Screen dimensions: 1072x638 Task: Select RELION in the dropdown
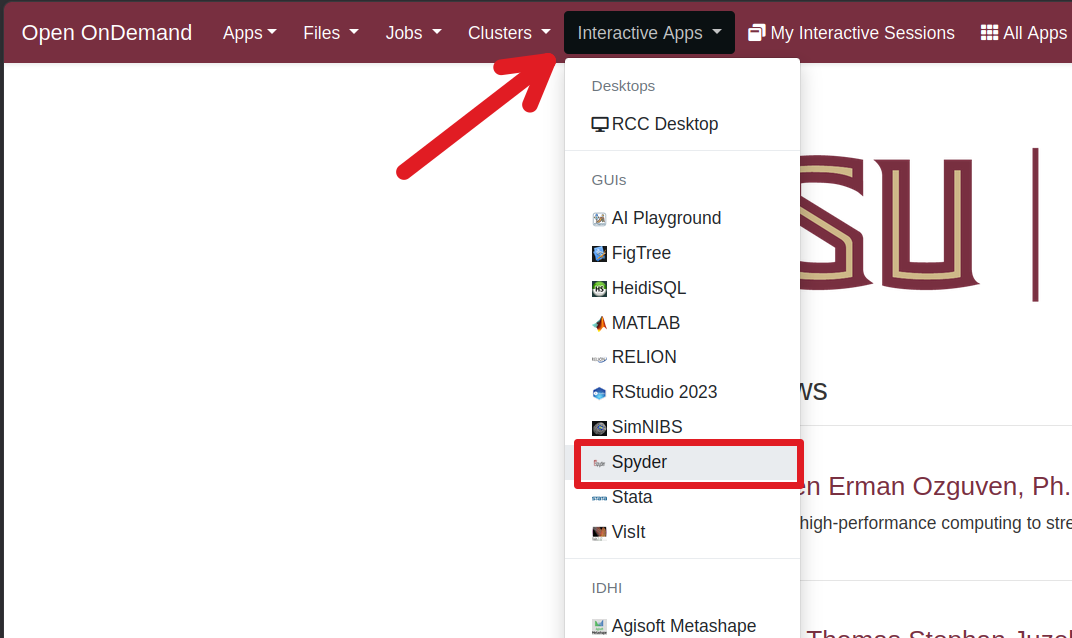point(682,357)
